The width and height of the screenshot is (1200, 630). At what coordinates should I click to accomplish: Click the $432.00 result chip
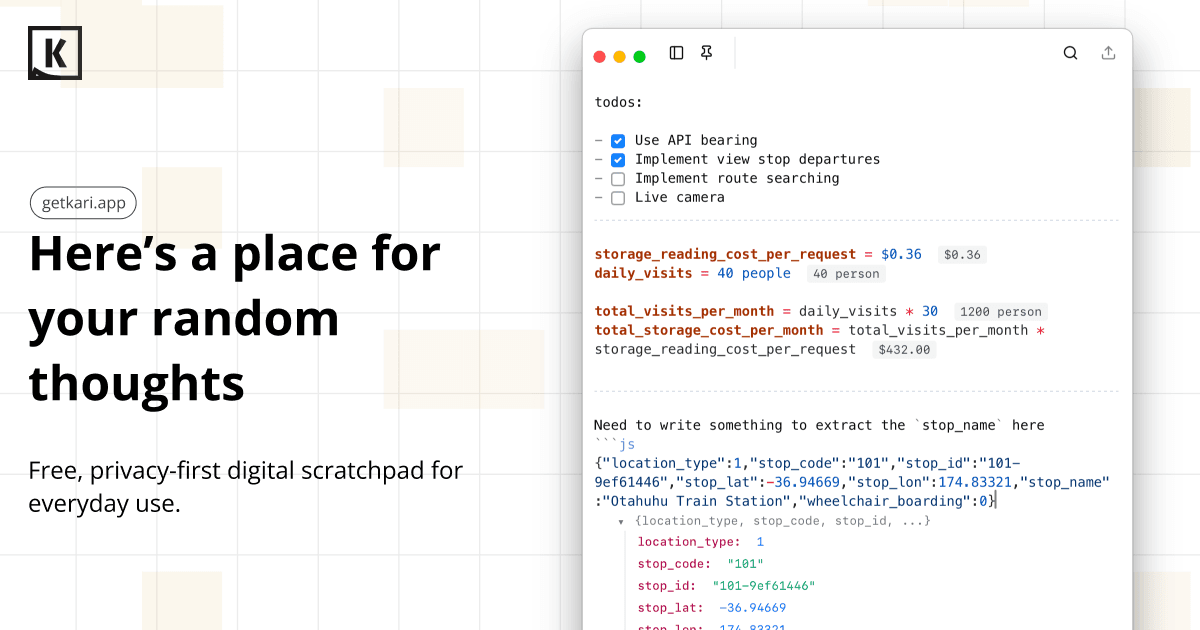click(903, 350)
